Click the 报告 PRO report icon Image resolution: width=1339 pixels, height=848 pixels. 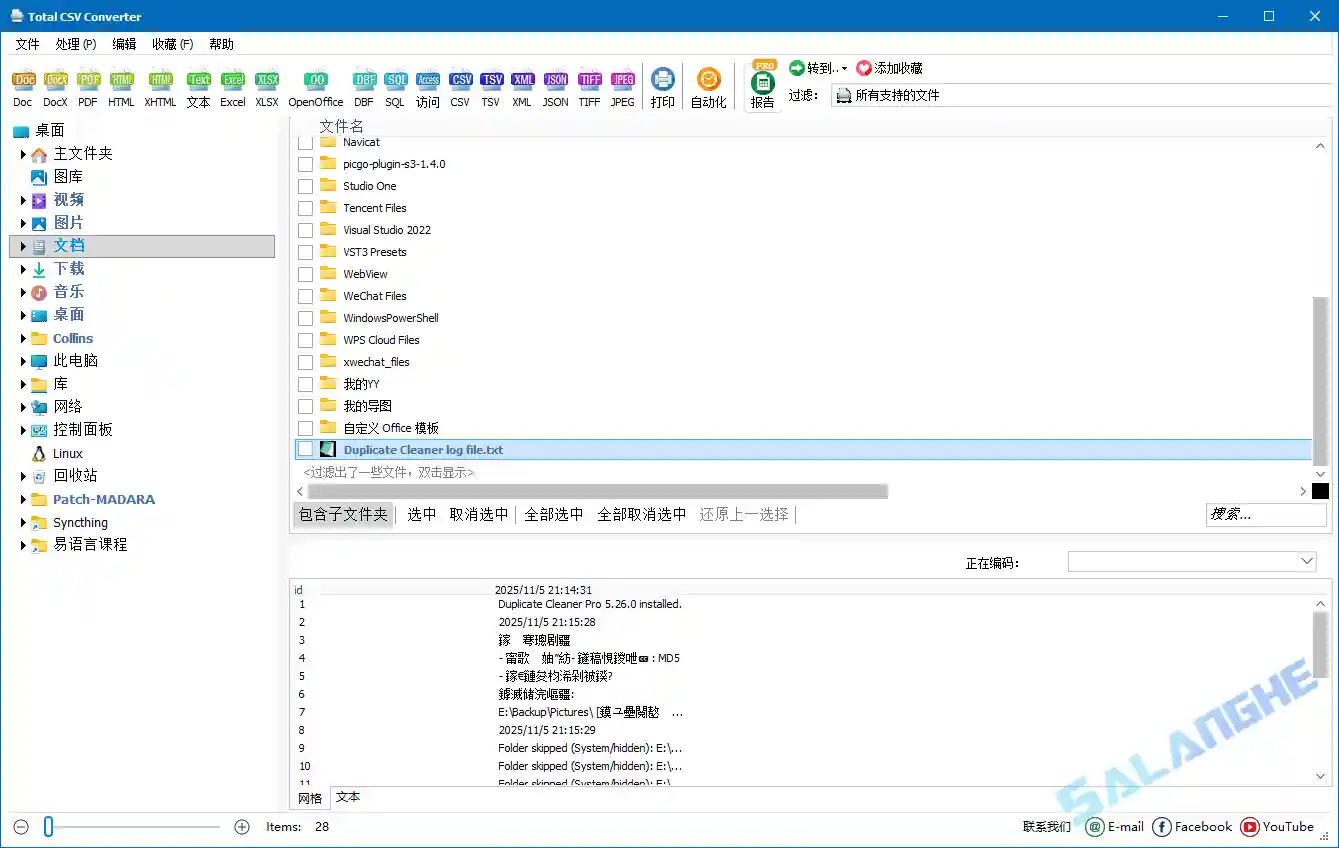761,87
